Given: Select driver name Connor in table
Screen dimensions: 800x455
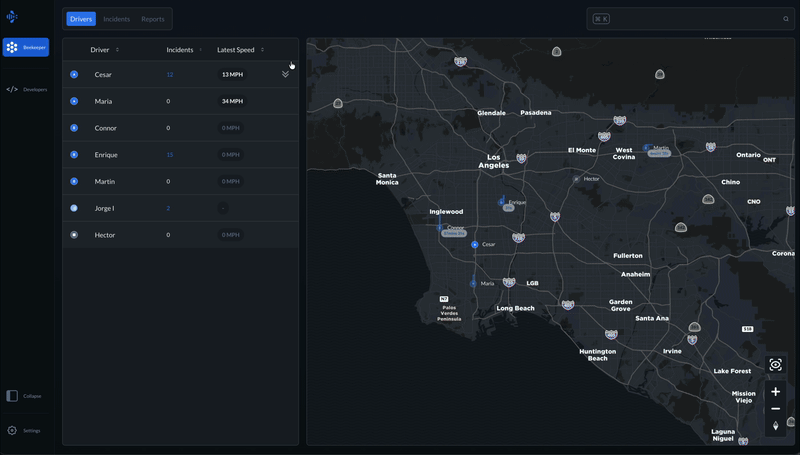Looking at the screenshot, I should pos(106,128).
